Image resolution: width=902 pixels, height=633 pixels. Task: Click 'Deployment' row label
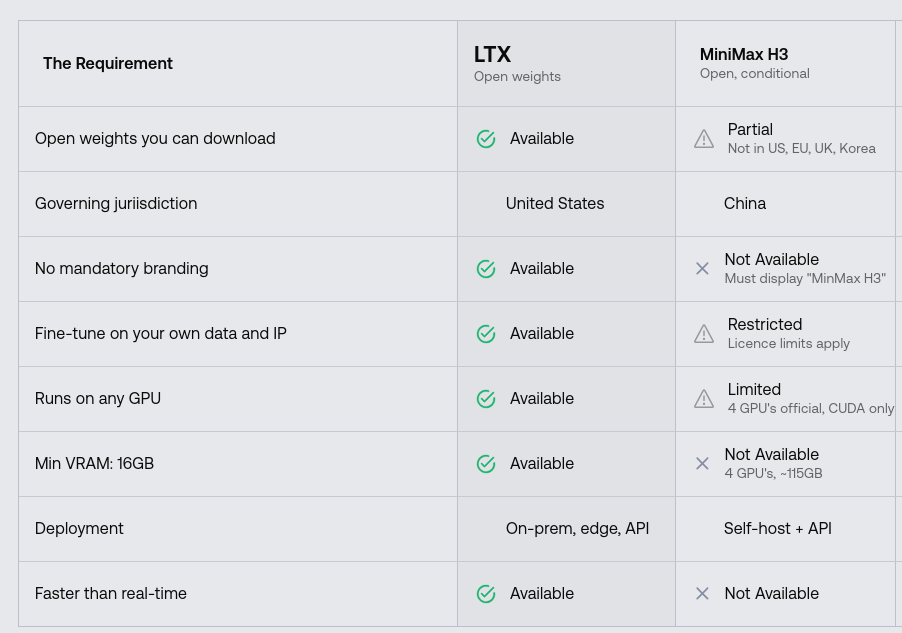(79, 529)
